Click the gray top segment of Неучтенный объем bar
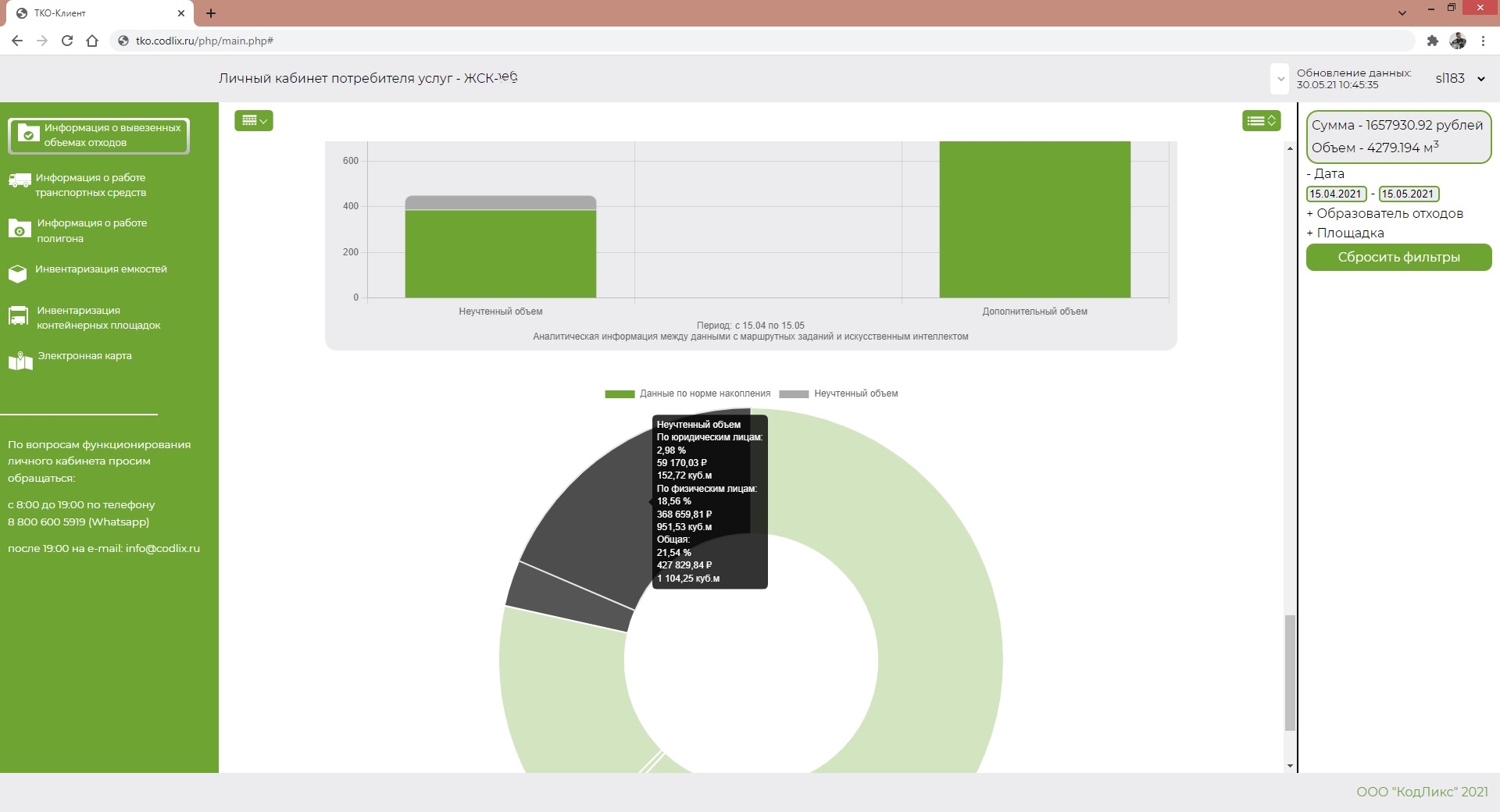The width and height of the screenshot is (1500, 812). click(500, 203)
